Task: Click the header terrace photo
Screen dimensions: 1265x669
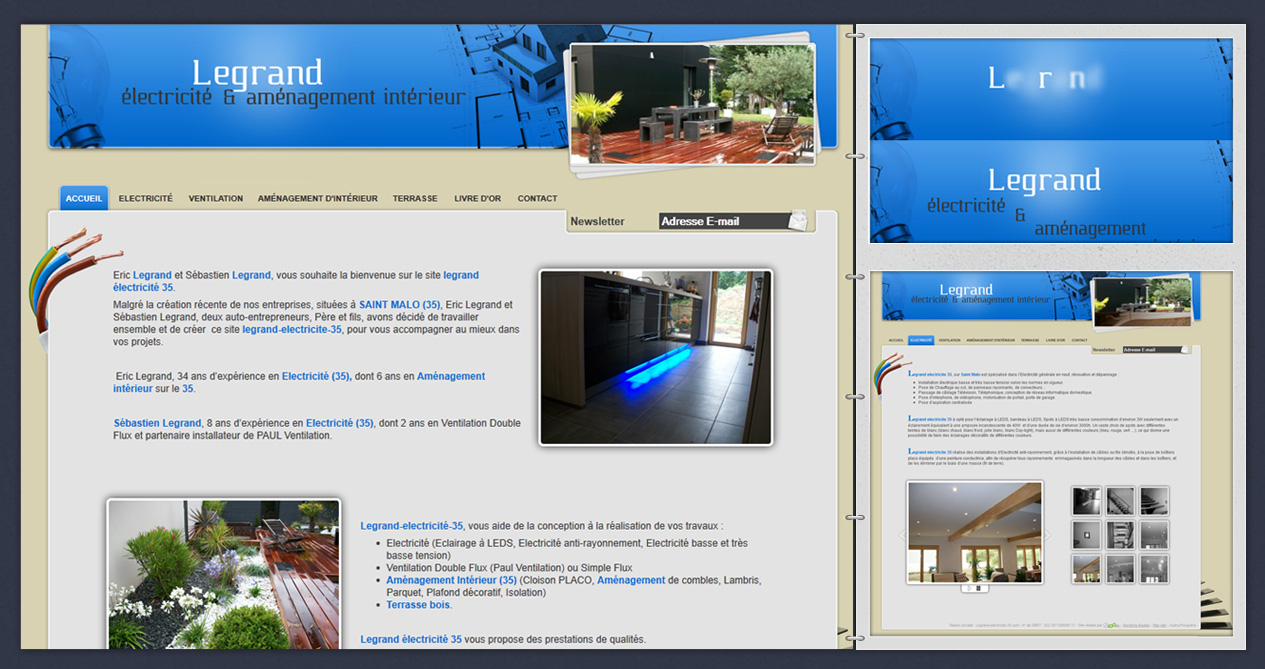Action: [691, 103]
